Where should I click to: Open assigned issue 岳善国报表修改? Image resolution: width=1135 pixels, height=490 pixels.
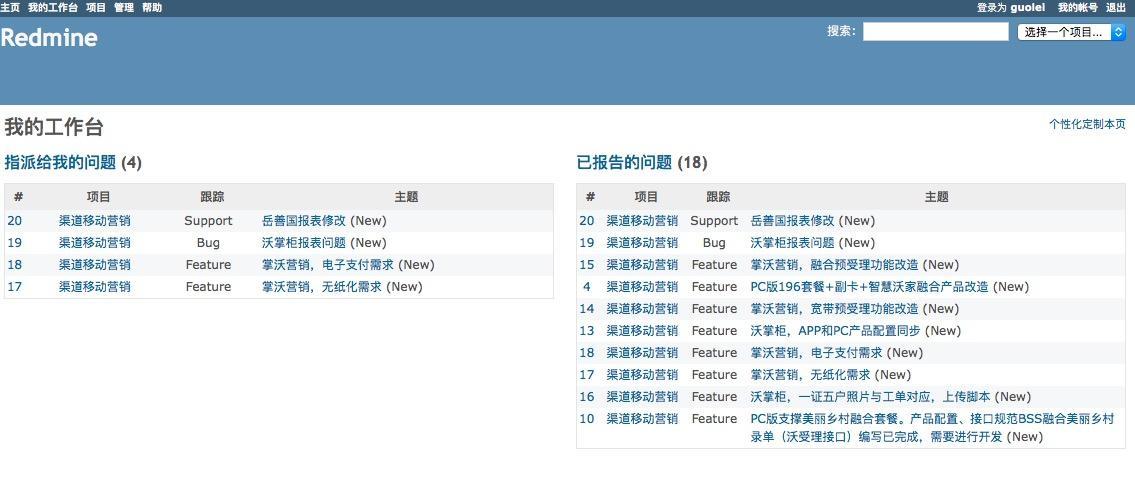tap(303, 221)
